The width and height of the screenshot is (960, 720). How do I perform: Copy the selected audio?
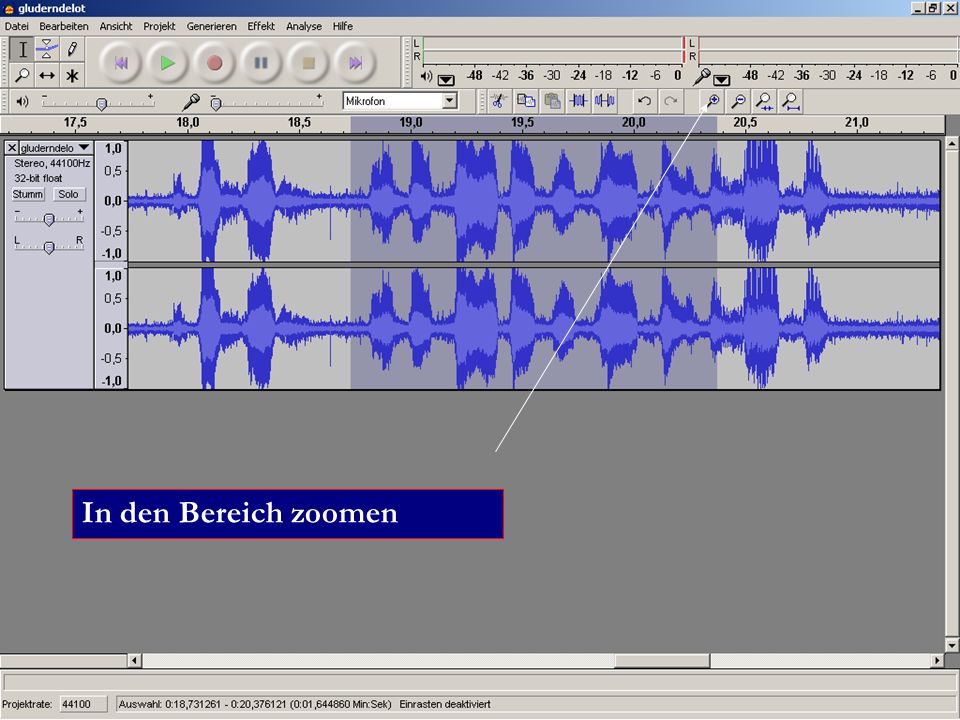point(526,101)
